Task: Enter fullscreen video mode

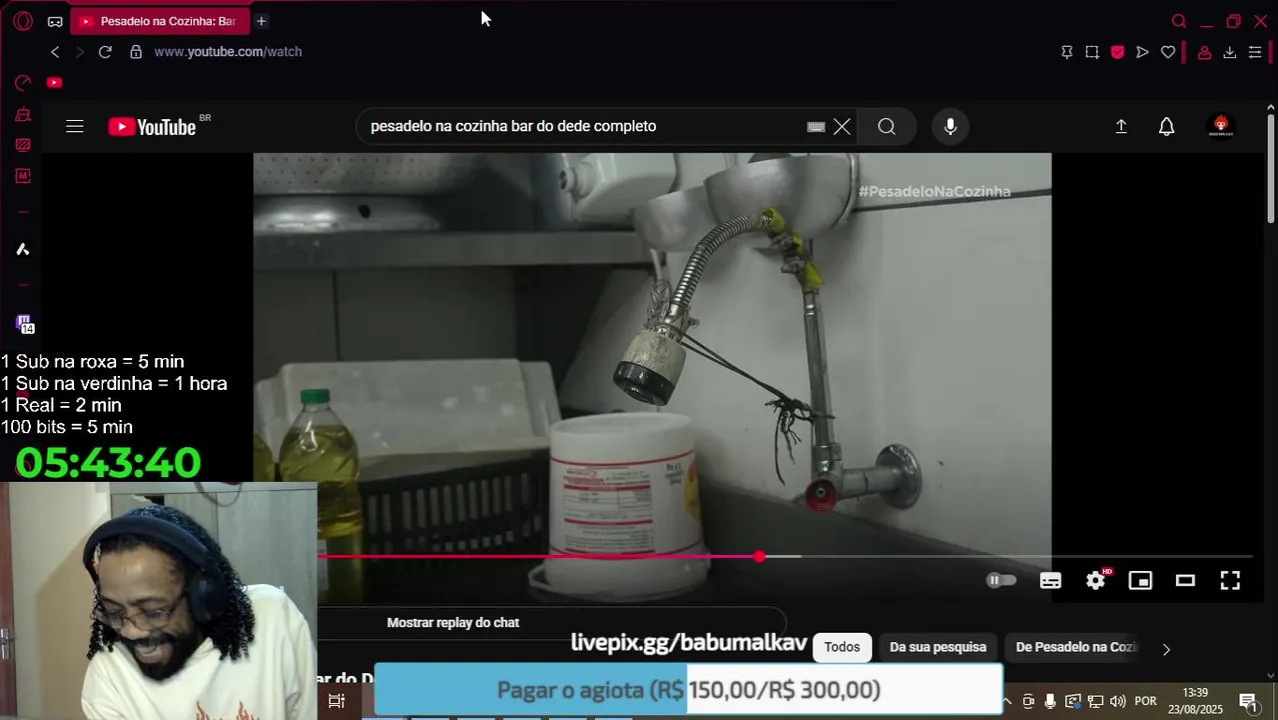Action: (x=1230, y=580)
